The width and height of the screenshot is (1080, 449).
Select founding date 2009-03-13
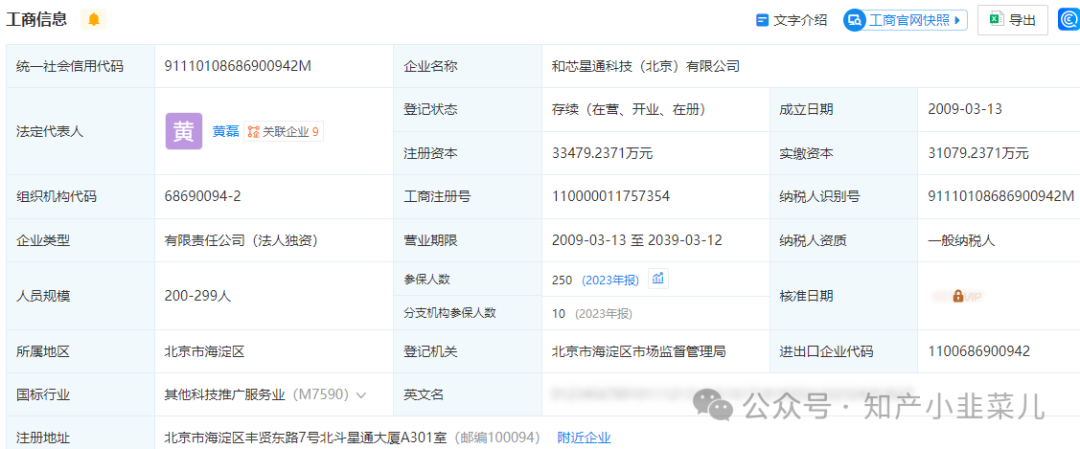click(x=965, y=109)
